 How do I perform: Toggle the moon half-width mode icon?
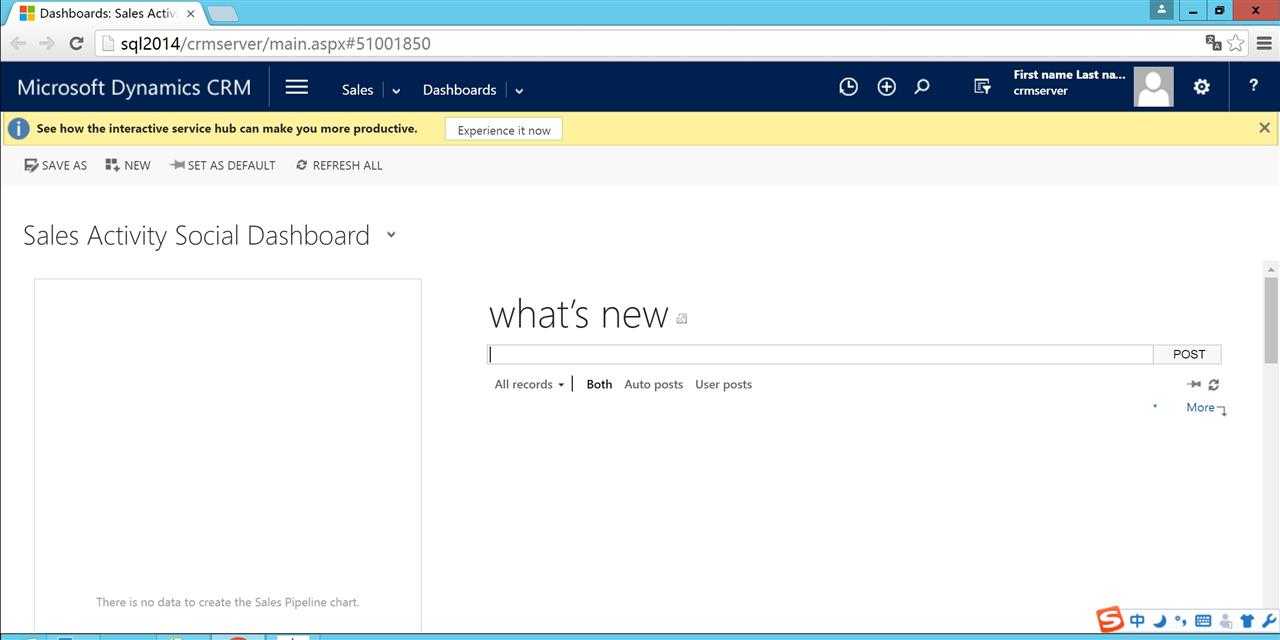1159,621
